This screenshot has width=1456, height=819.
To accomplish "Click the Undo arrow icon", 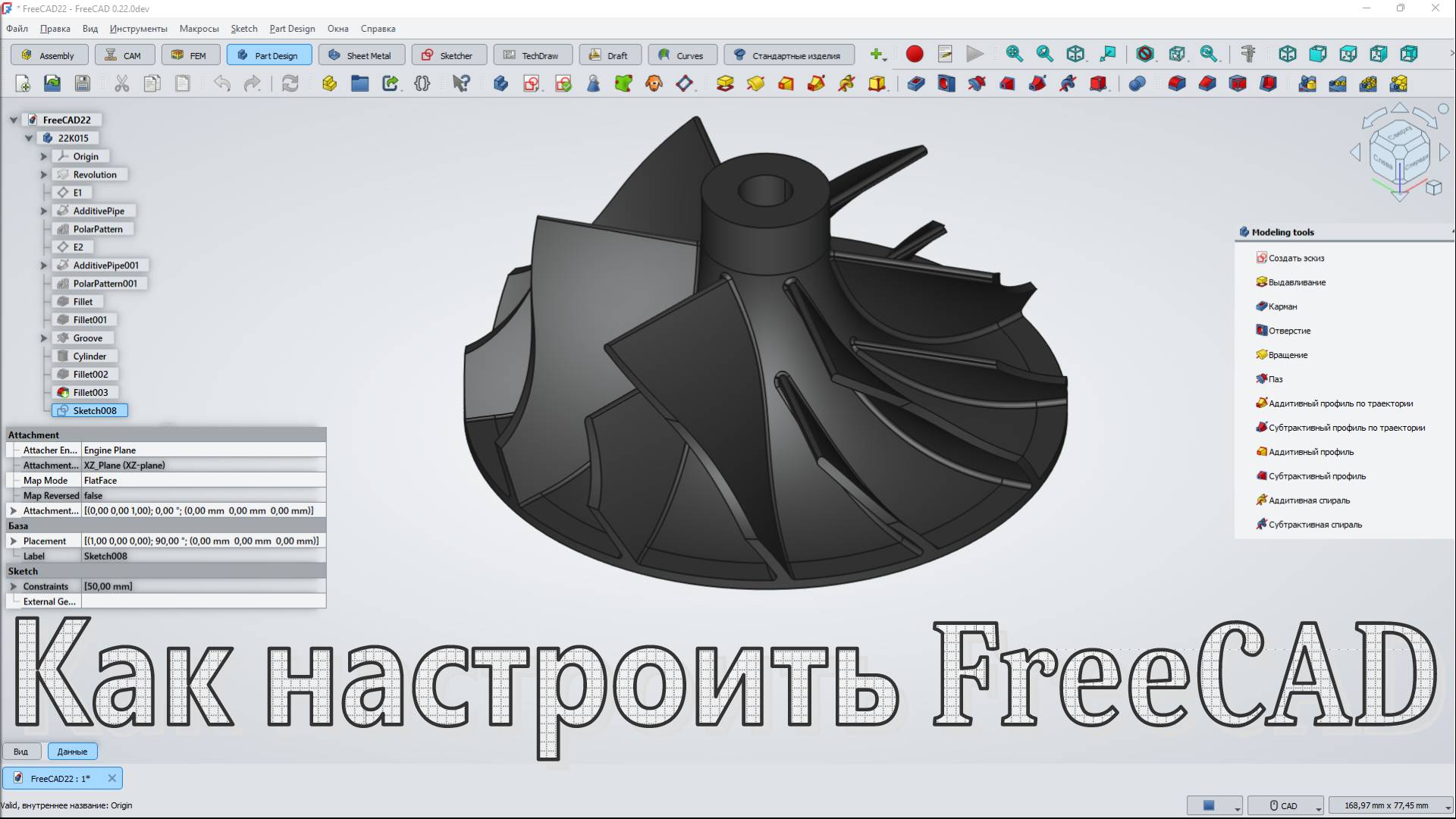I will pos(221,83).
